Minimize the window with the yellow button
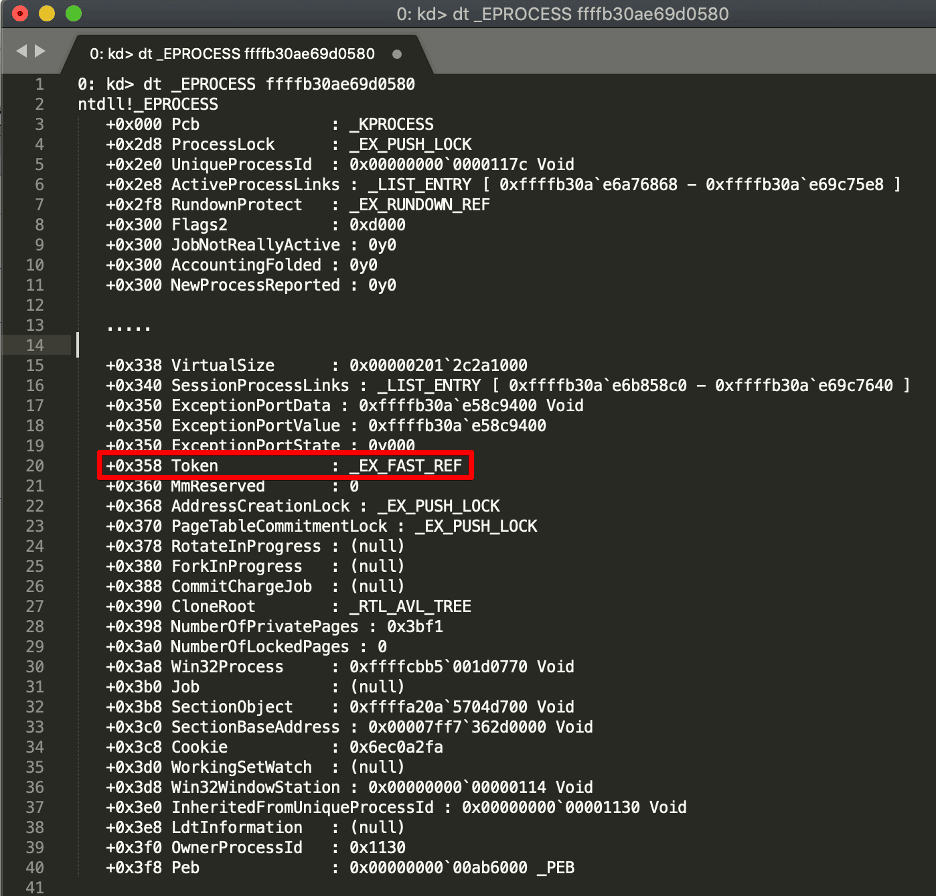 (46, 14)
